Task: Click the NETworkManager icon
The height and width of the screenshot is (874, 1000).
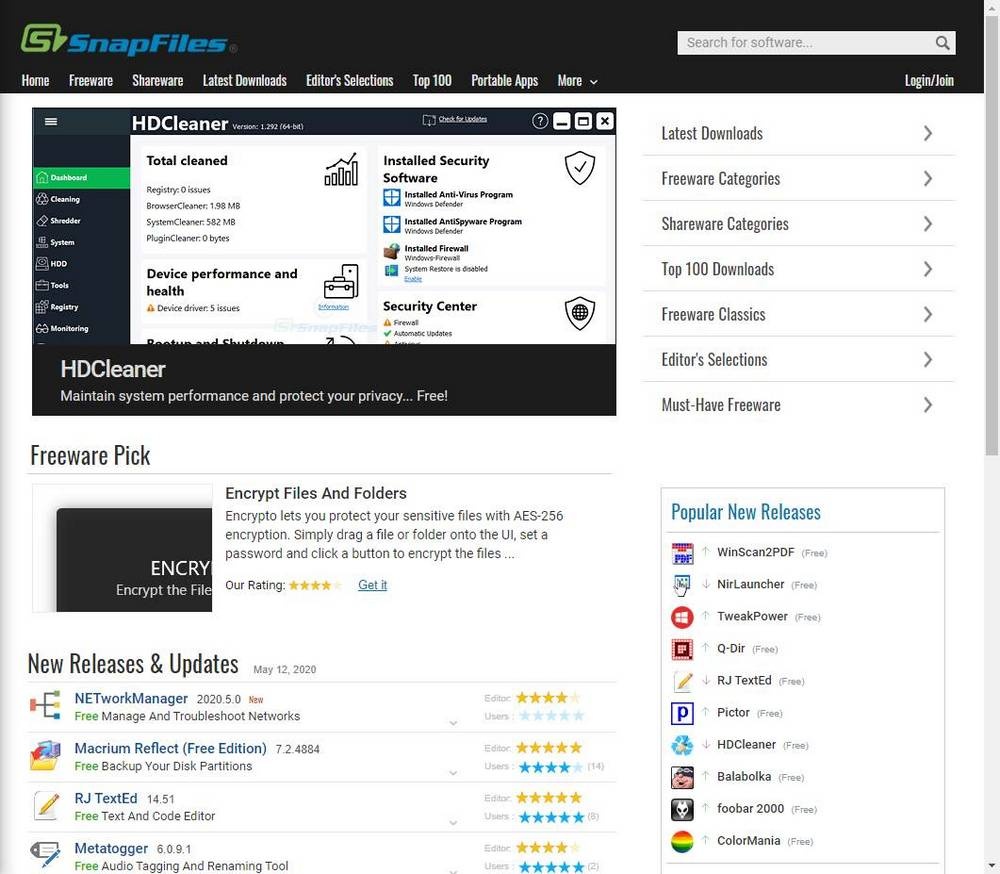Action: coord(46,706)
